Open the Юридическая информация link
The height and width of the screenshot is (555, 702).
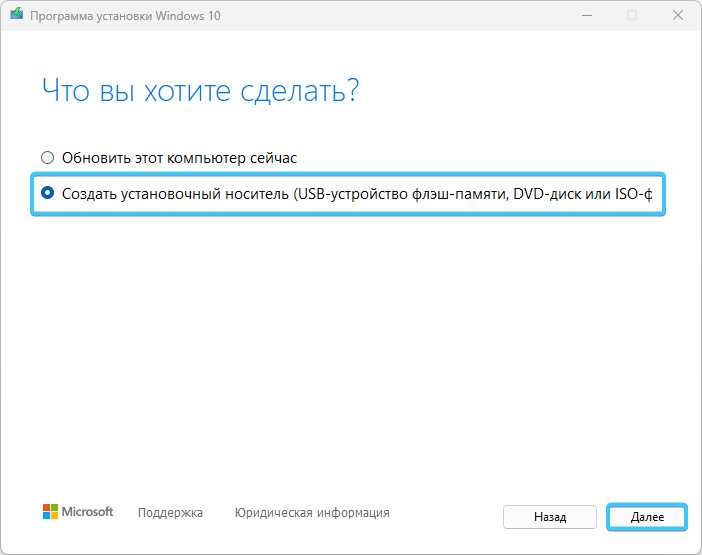[312, 512]
